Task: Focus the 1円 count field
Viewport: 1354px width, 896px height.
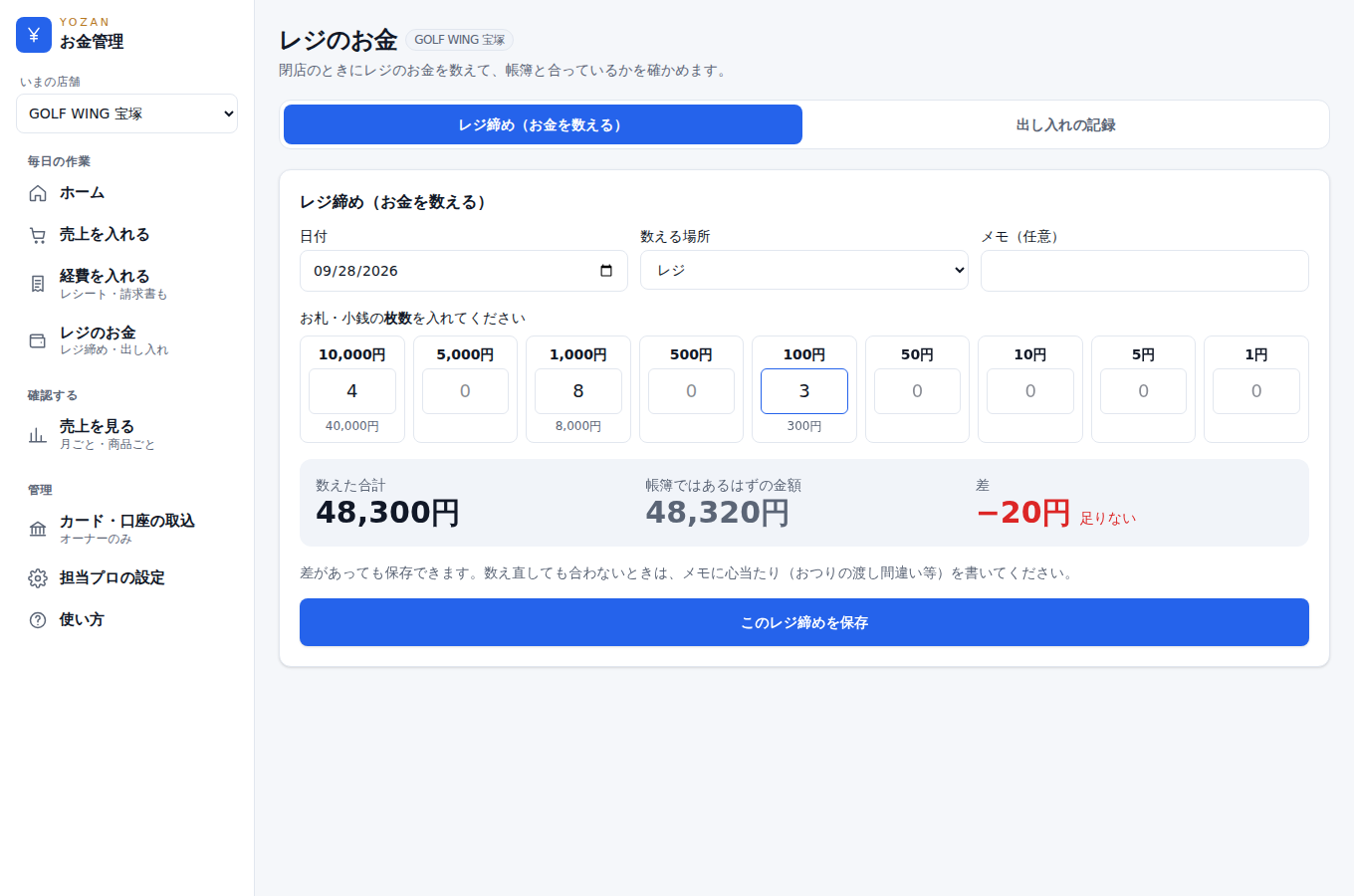Action: coord(1256,391)
